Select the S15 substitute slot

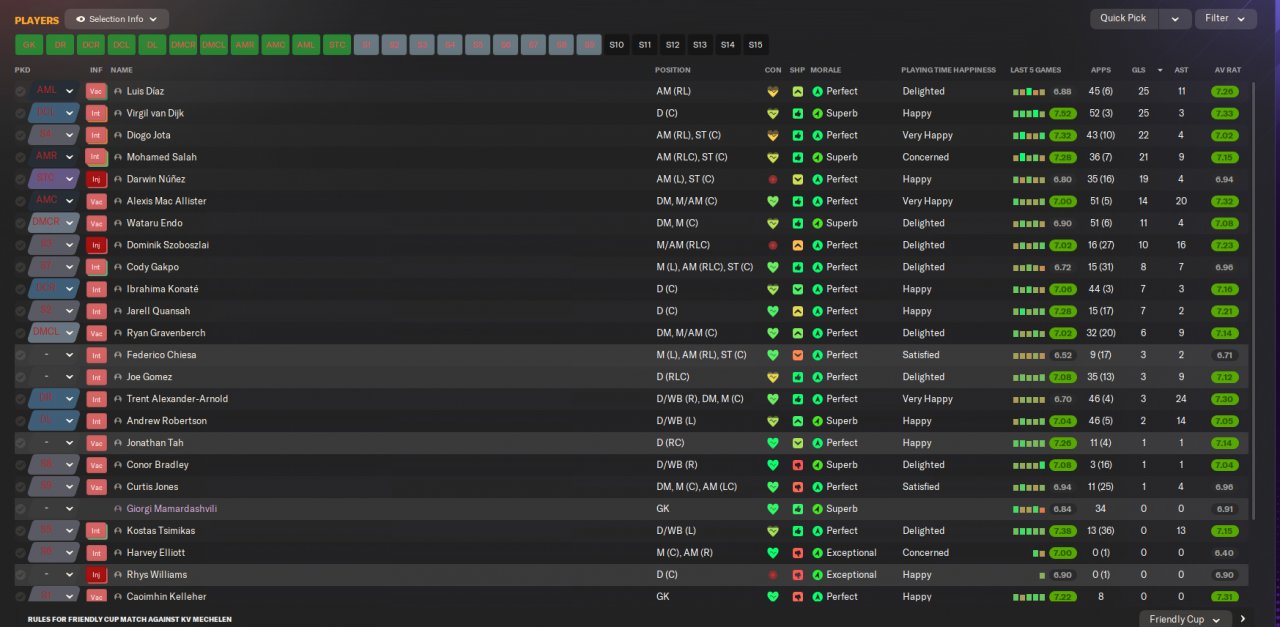[x=755, y=45]
